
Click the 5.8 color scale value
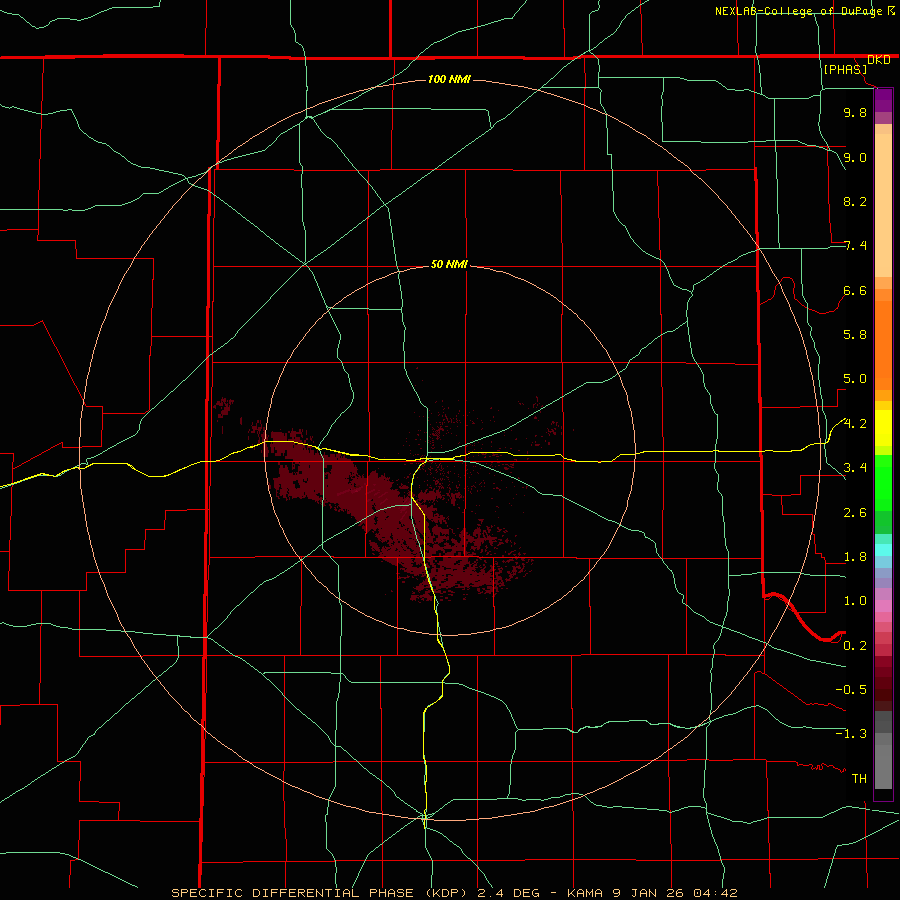click(855, 335)
